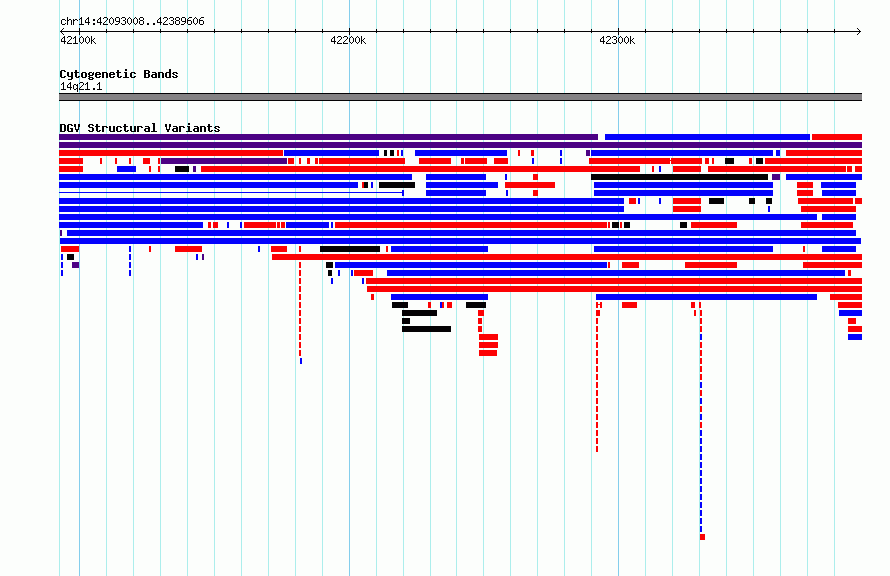This screenshot has width=890, height=576.
Task: Click the chr14:42093008..42389606 coordinate label
Action: (x=132, y=21)
